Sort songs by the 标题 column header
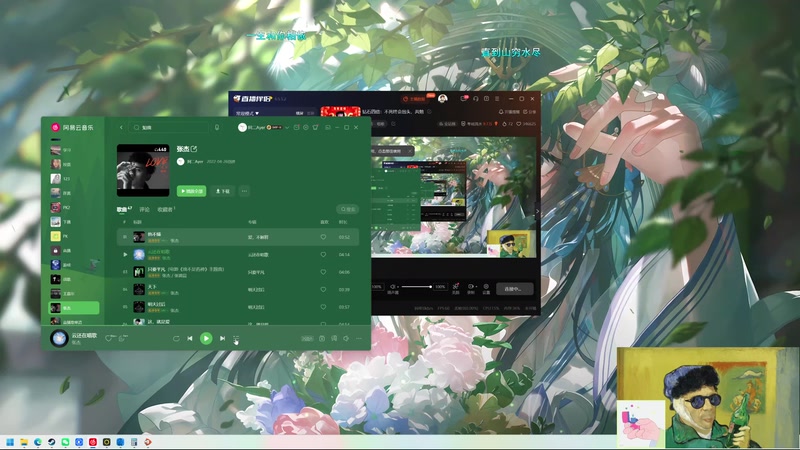The image size is (800, 450). point(137,222)
